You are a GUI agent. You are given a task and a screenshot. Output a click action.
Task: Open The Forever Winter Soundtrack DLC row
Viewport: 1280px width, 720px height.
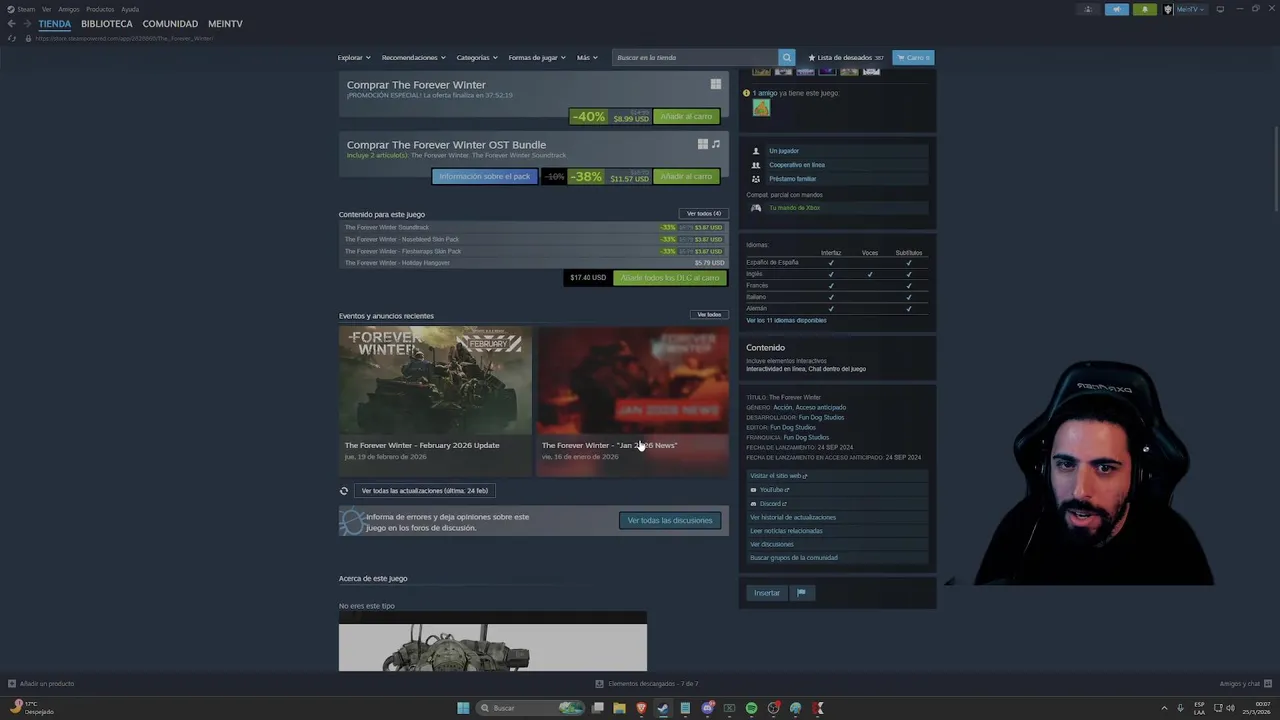click(x=533, y=227)
